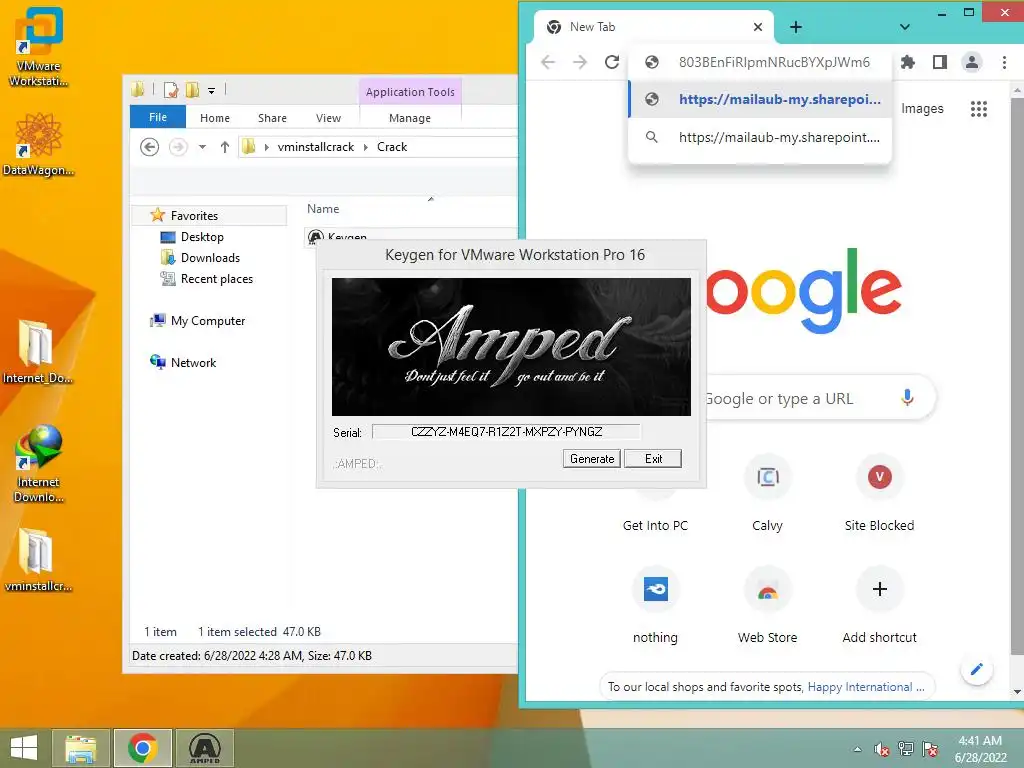Image resolution: width=1024 pixels, height=768 pixels.
Task: Go forward in File Explorer
Action: (178, 147)
